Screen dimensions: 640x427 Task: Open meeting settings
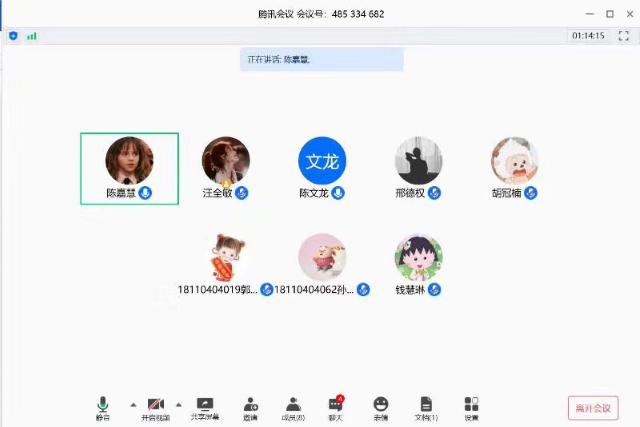click(x=471, y=405)
